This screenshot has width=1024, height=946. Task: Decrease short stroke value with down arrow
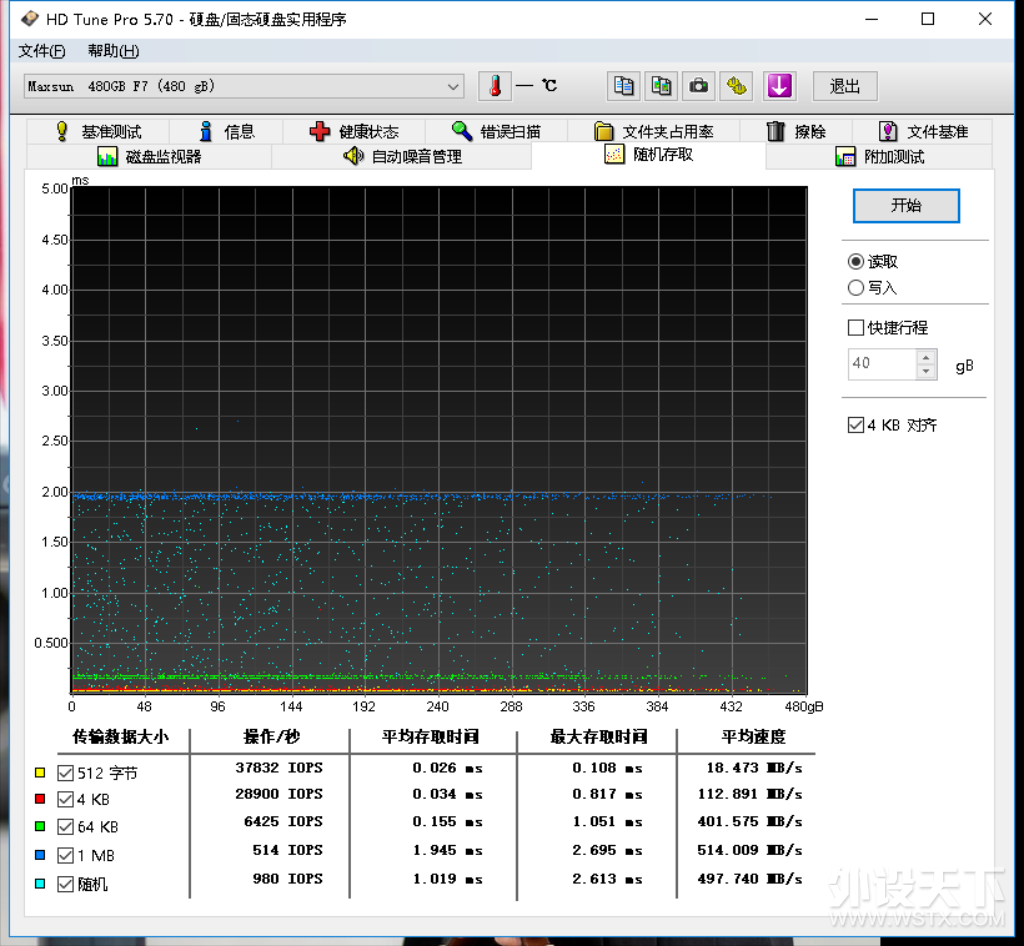pos(926,371)
